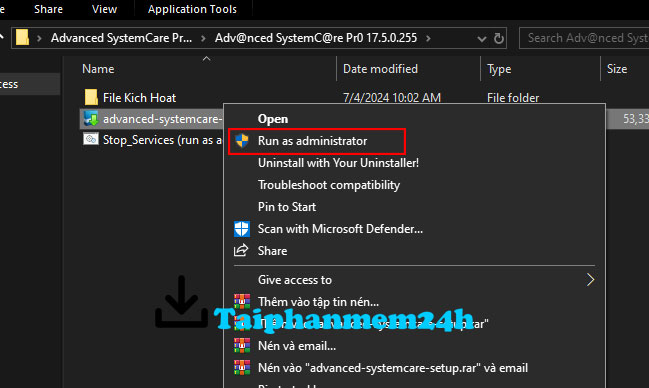Click the UAC shield icon
Image resolution: width=649 pixels, height=388 pixels.
[242, 141]
